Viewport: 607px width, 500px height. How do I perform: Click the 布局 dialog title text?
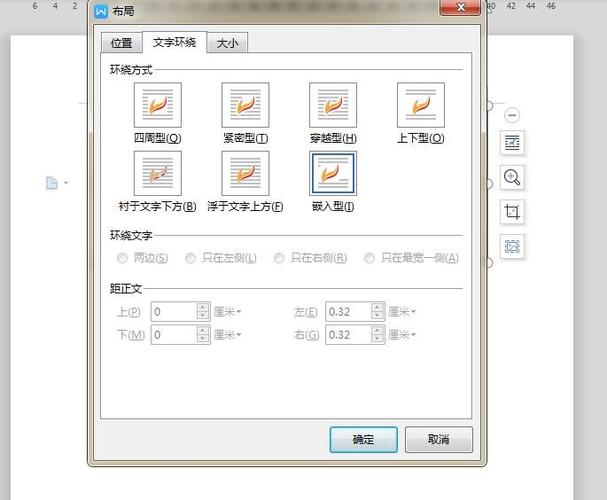123,11
